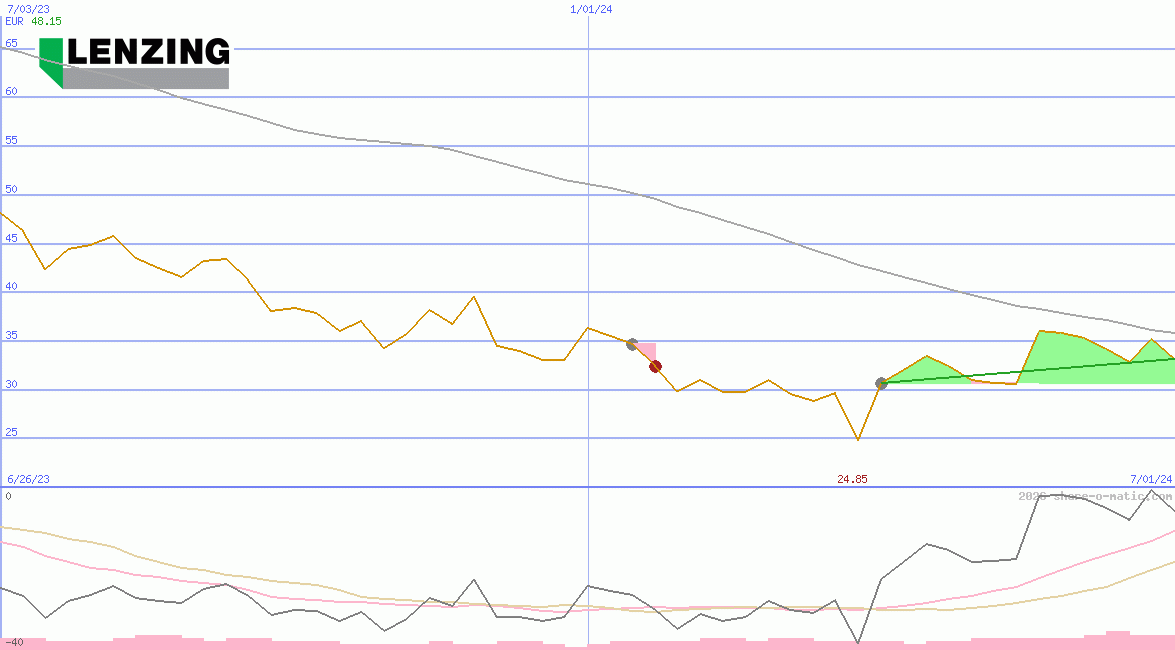The width and height of the screenshot is (1175, 650).
Task: Click the 25 price axis label
Action: click(11, 433)
